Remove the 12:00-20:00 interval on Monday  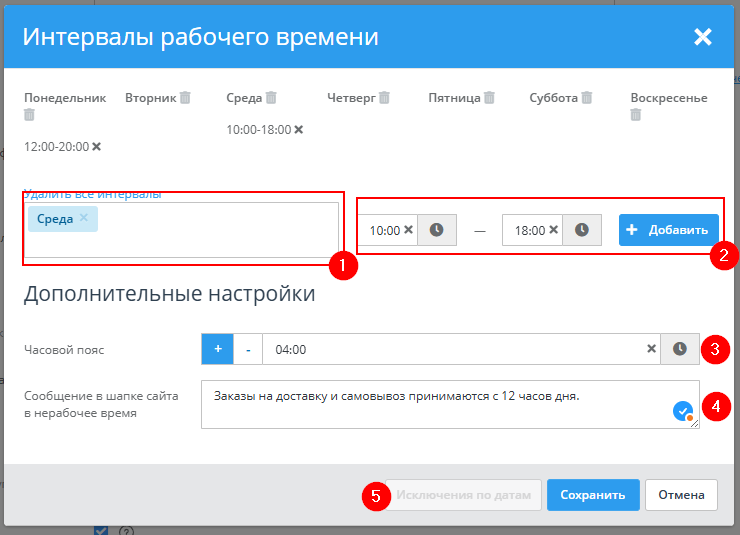[96, 147]
